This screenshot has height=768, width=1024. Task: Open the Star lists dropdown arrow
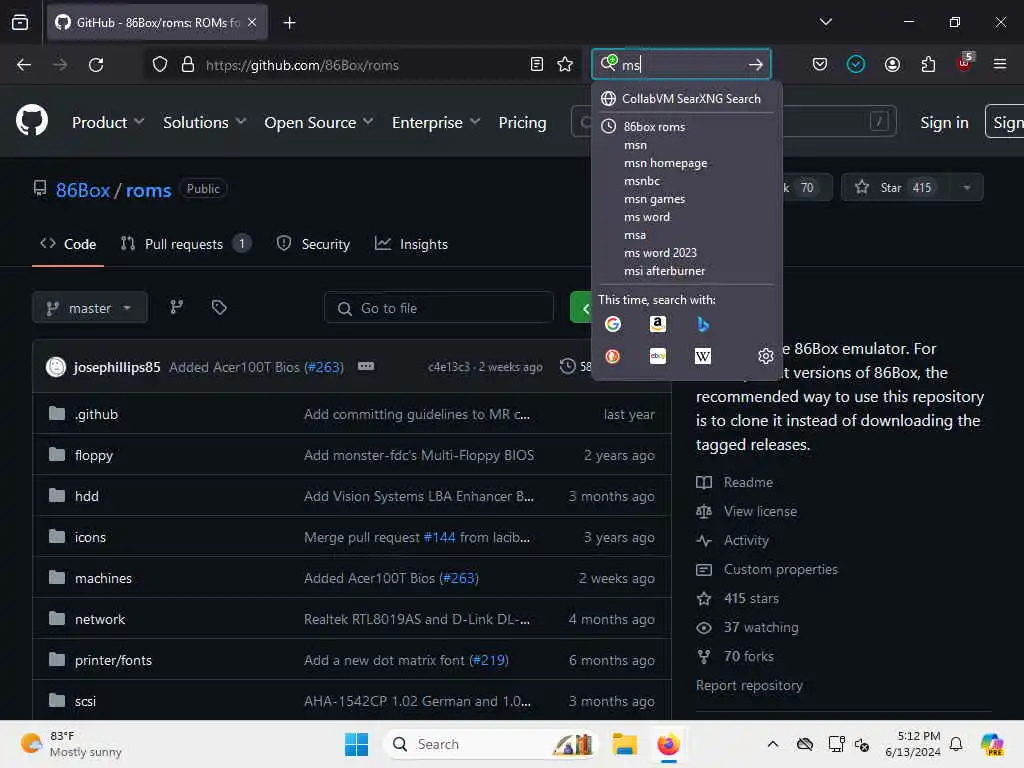tap(967, 187)
